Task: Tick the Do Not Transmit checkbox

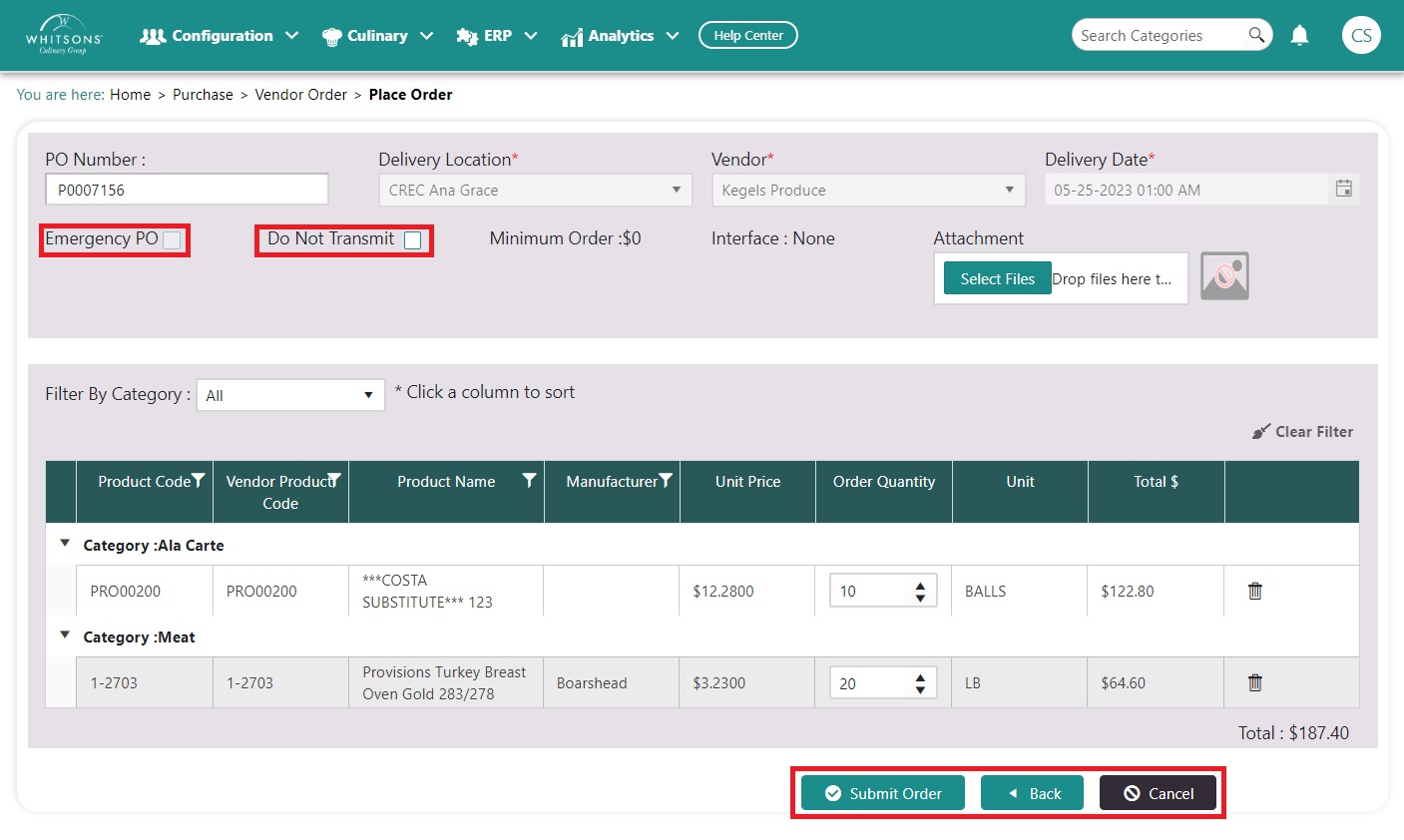Action: (x=412, y=240)
